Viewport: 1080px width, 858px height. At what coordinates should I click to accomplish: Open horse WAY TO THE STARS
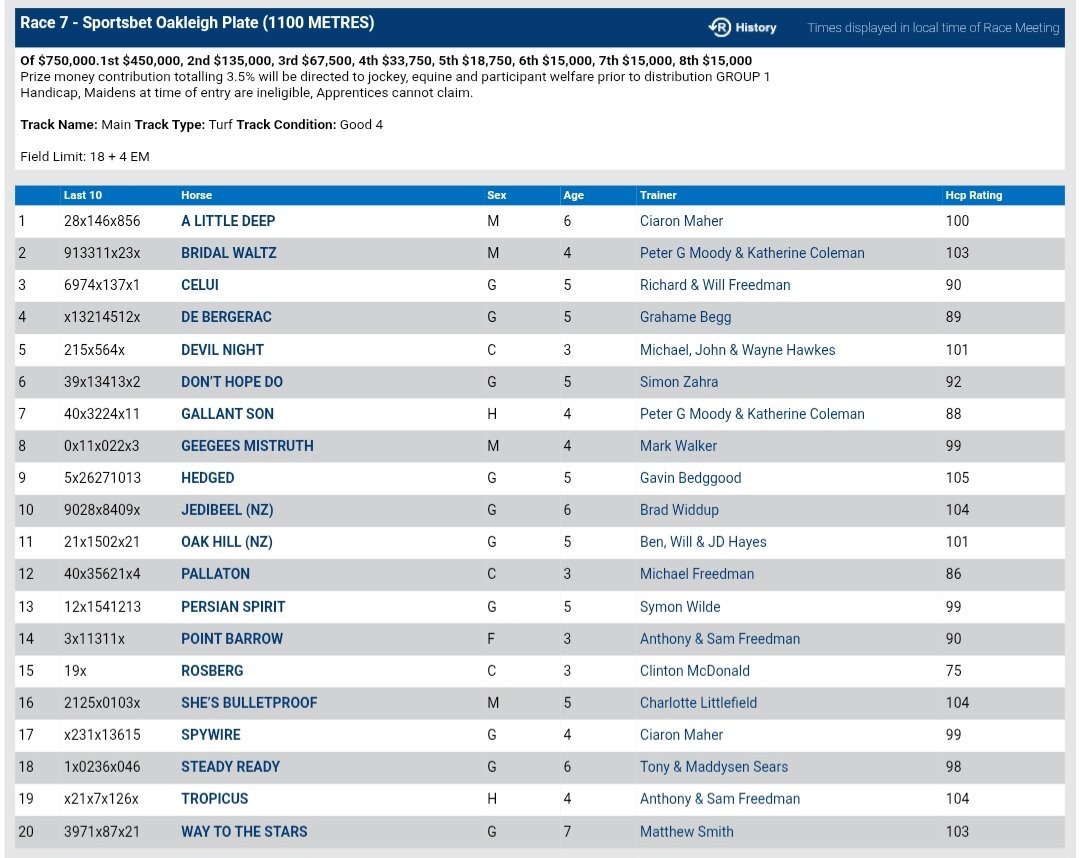pos(245,831)
